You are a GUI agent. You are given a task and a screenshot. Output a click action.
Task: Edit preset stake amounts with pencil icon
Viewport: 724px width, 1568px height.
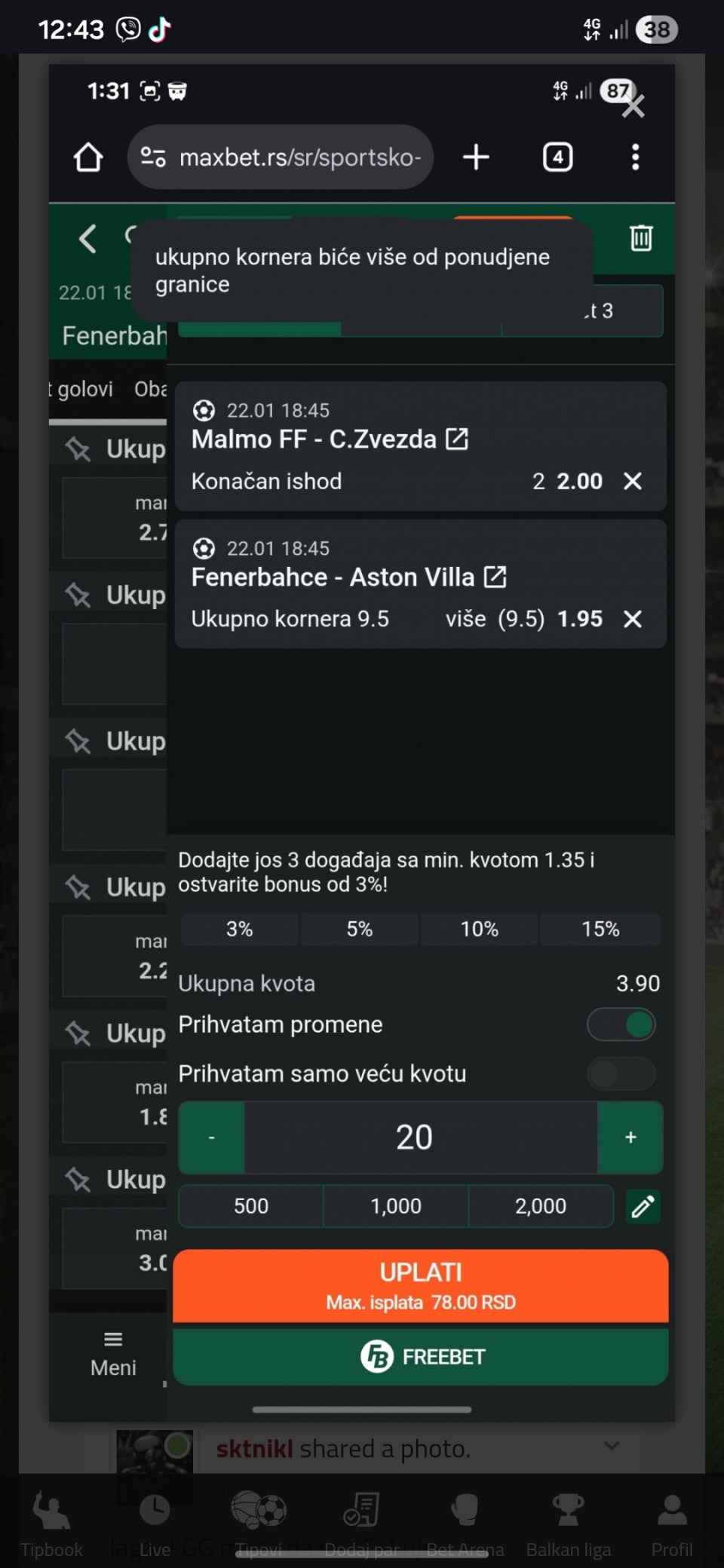[643, 1206]
